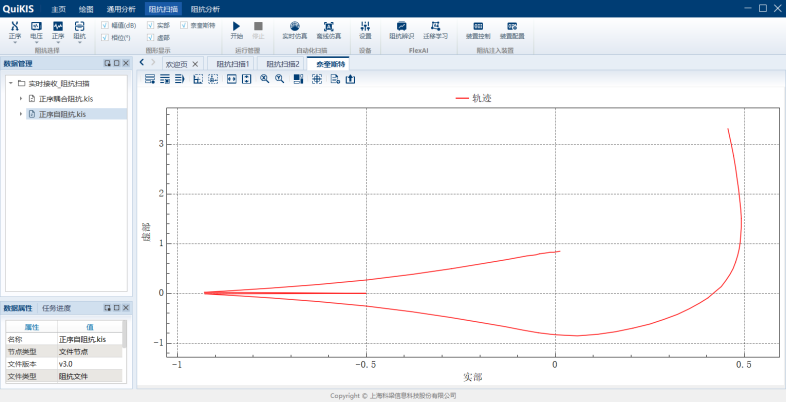
Task: Launch 阻抗辨识 in the FlexAI group
Action: 401,28
